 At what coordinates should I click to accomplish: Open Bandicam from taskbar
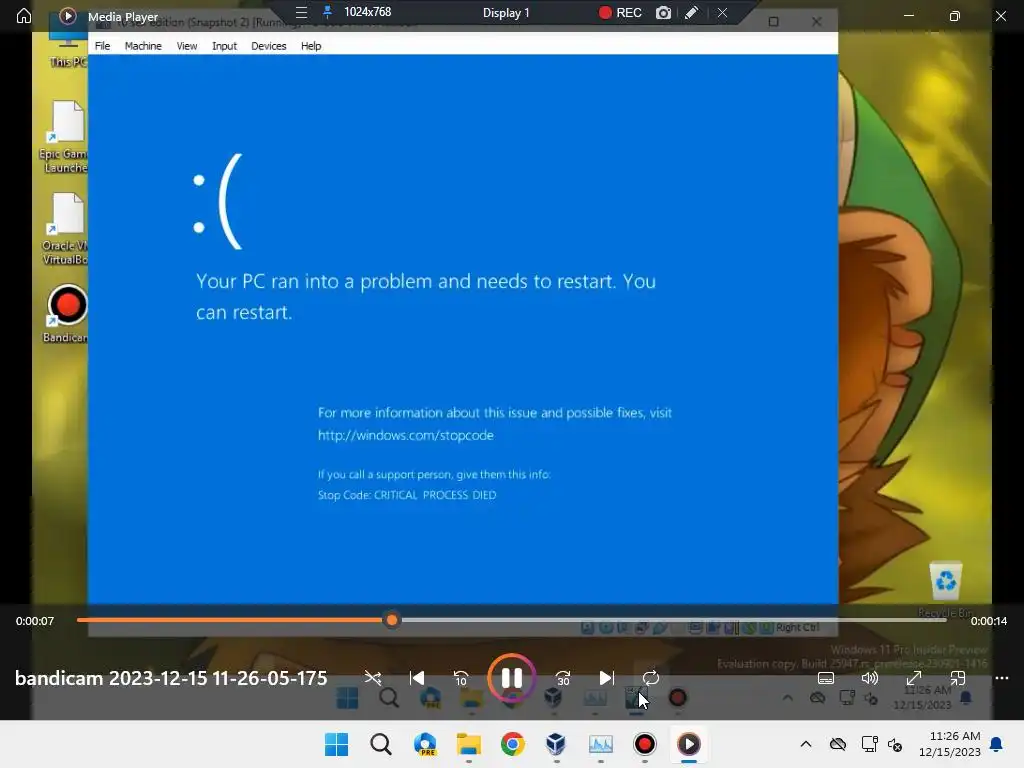coord(645,744)
